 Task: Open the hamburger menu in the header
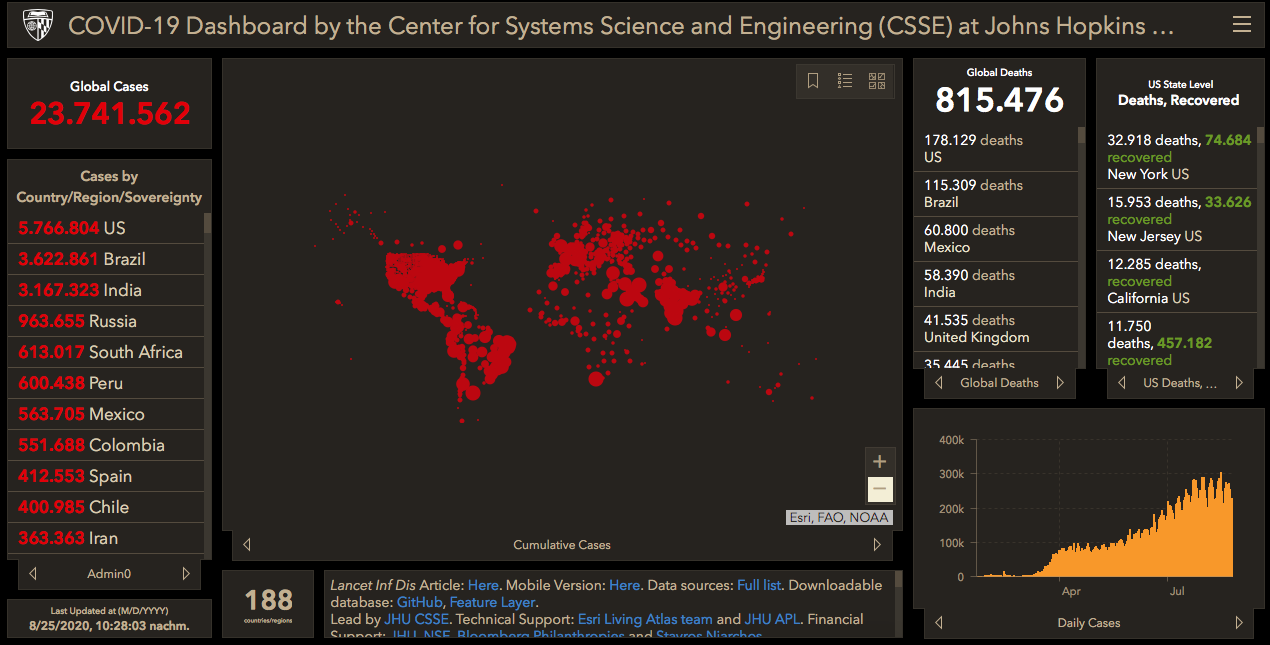click(1242, 24)
